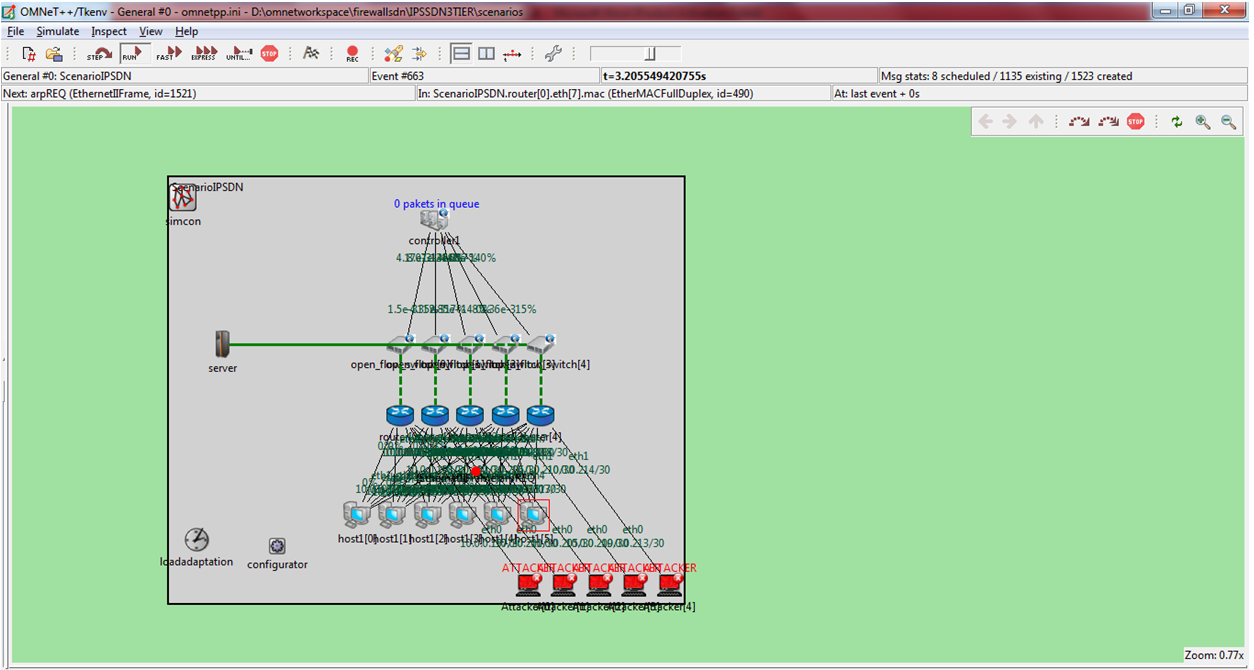This screenshot has width=1254, height=670.
Task: Click the checkered flag finish icon
Action: (x=311, y=54)
